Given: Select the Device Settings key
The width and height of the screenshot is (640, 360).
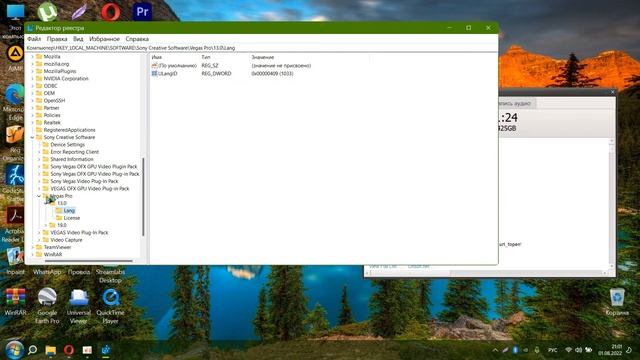Looking at the screenshot, I should coord(68,145).
